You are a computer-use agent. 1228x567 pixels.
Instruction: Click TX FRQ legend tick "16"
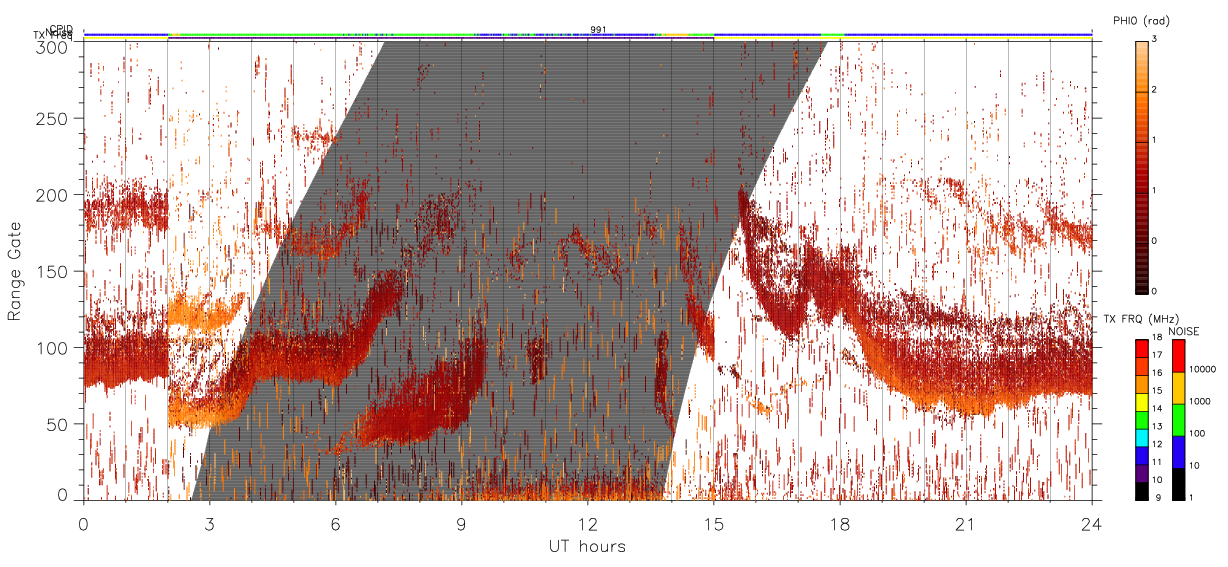click(1157, 373)
